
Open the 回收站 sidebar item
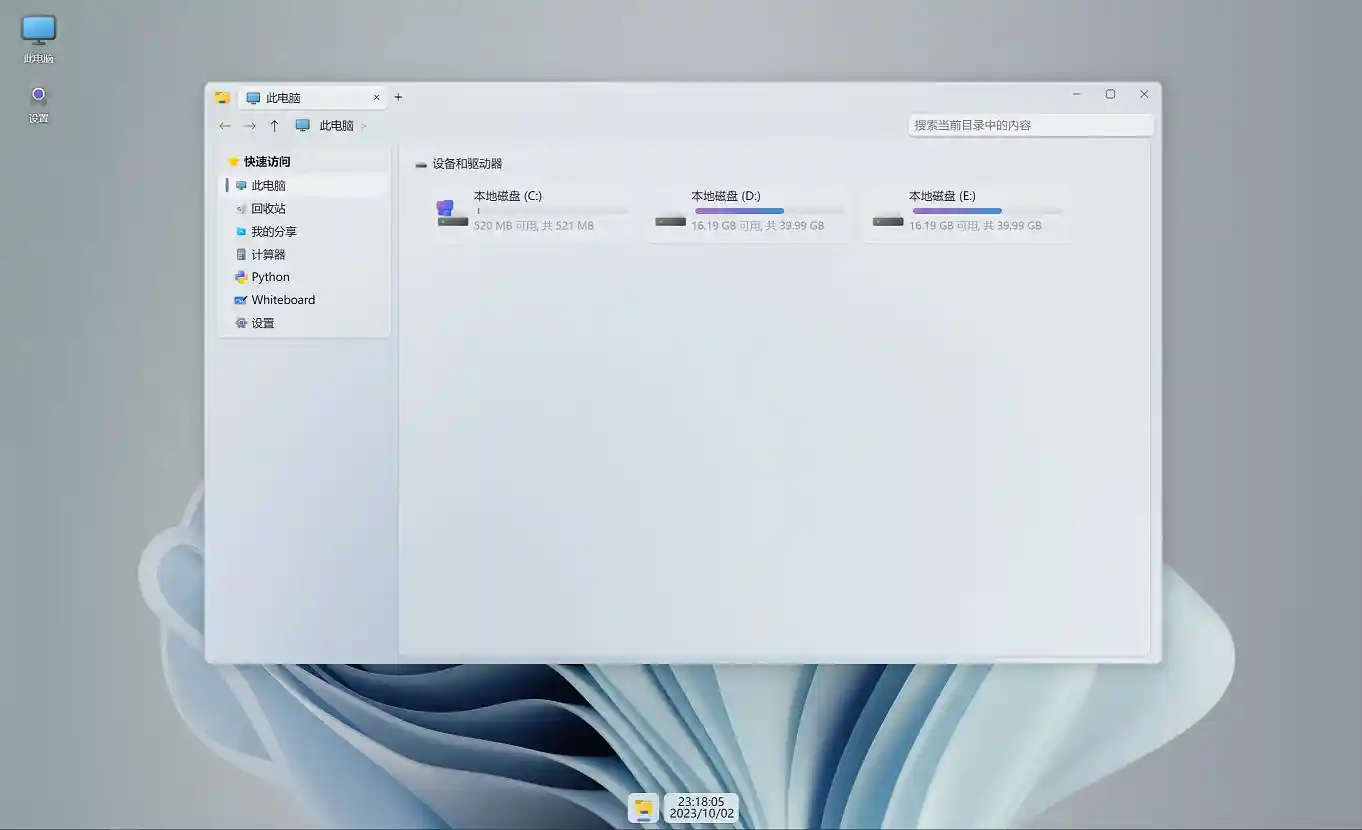pos(268,209)
